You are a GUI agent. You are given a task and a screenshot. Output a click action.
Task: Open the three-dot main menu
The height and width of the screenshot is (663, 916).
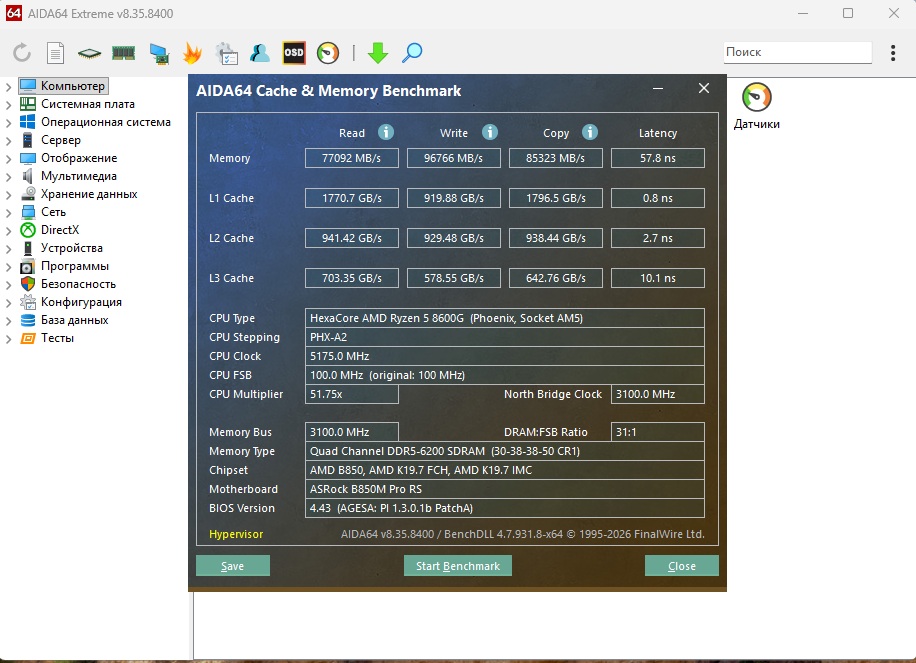pyautogui.click(x=893, y=53)
